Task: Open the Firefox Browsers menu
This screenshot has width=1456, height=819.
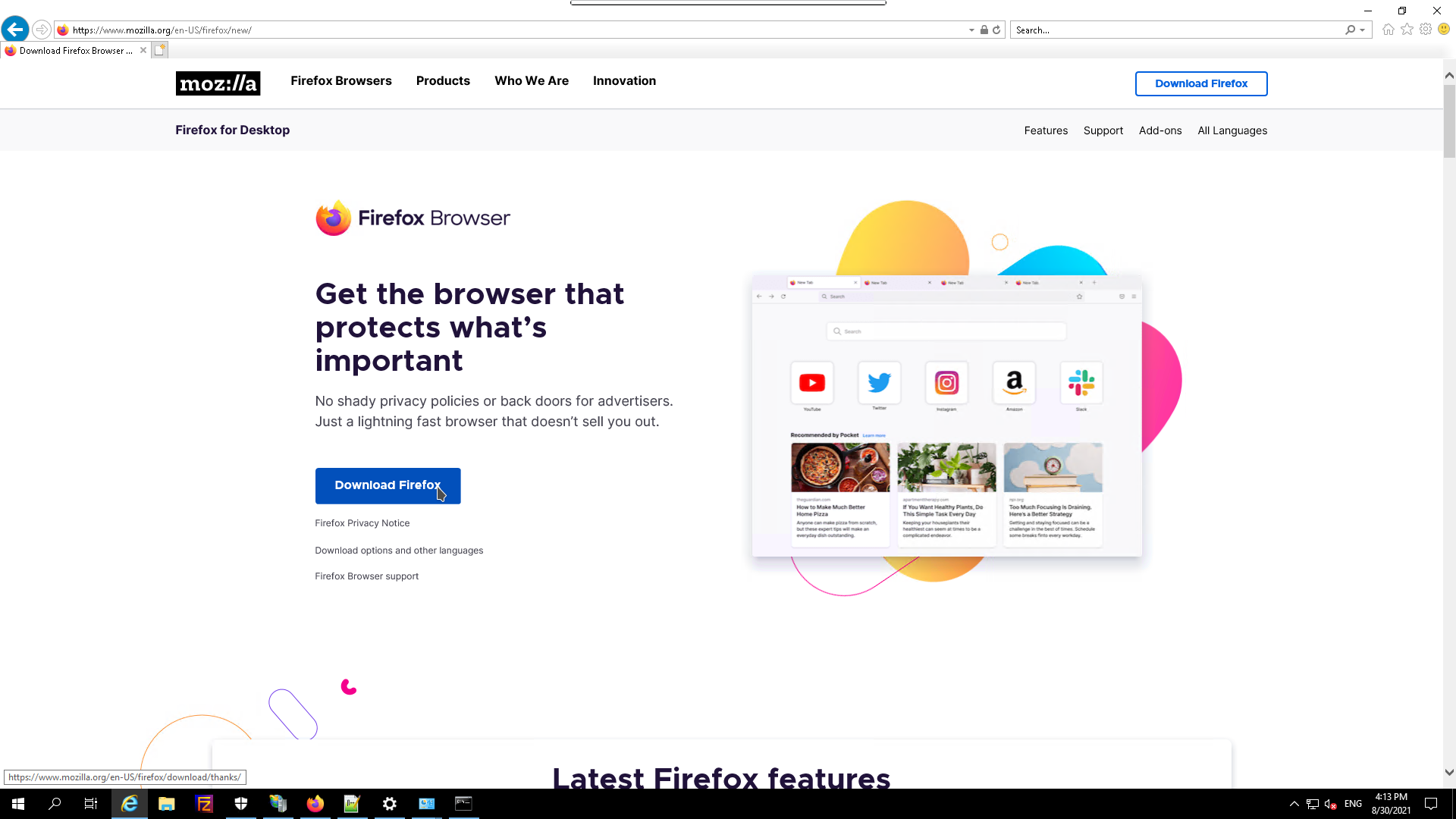Action: (x=340, y=81)
